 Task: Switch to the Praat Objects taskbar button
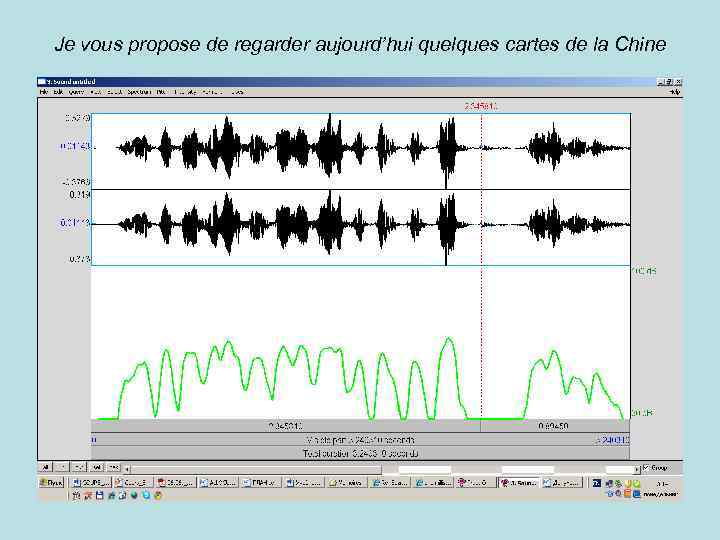coord(474,483)
